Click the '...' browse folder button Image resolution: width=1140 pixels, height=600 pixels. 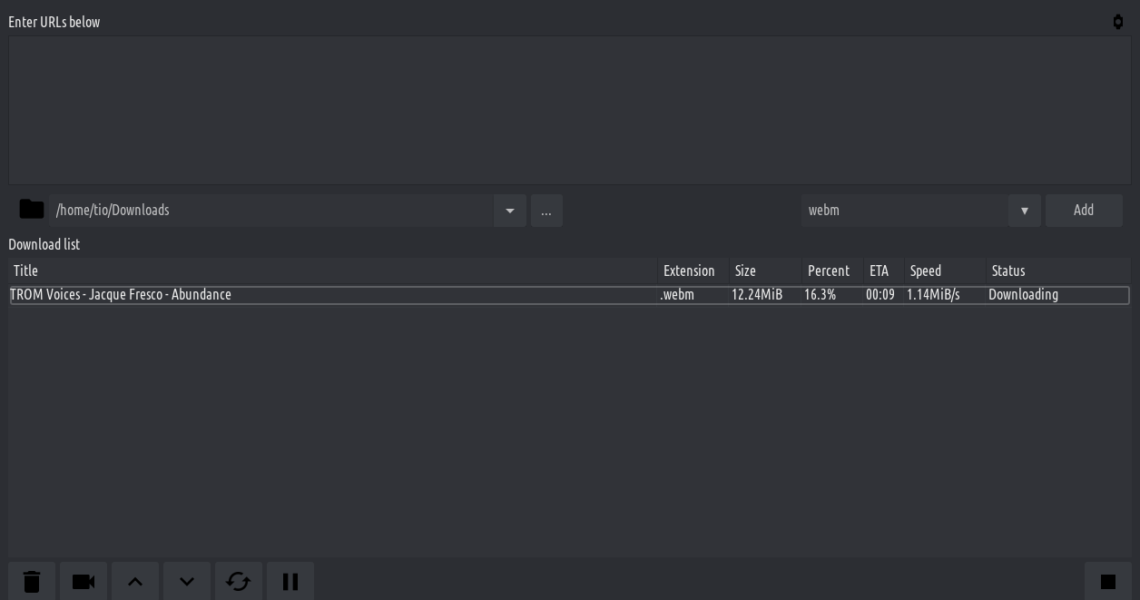[x=546, y=211]
